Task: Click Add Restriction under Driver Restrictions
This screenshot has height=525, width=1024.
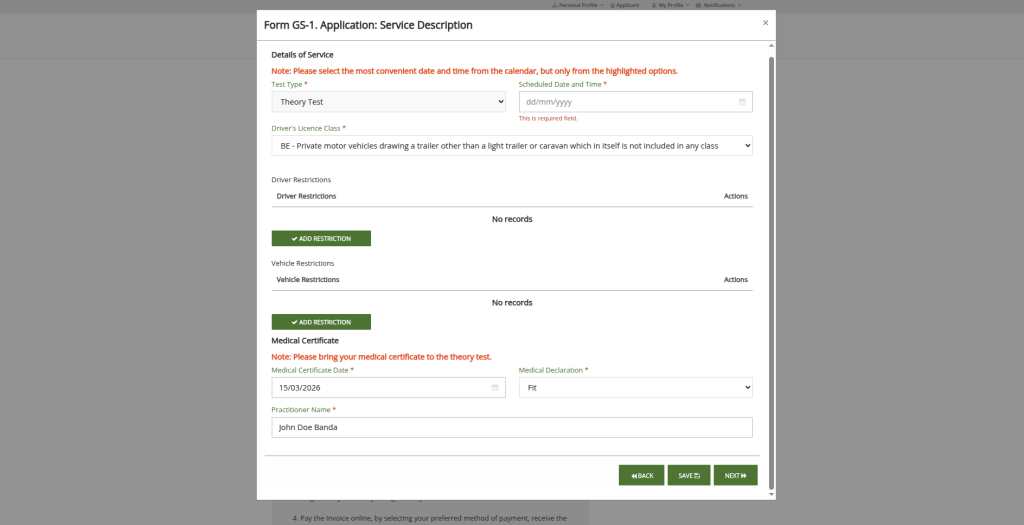Action: click(x=321, y=239)
